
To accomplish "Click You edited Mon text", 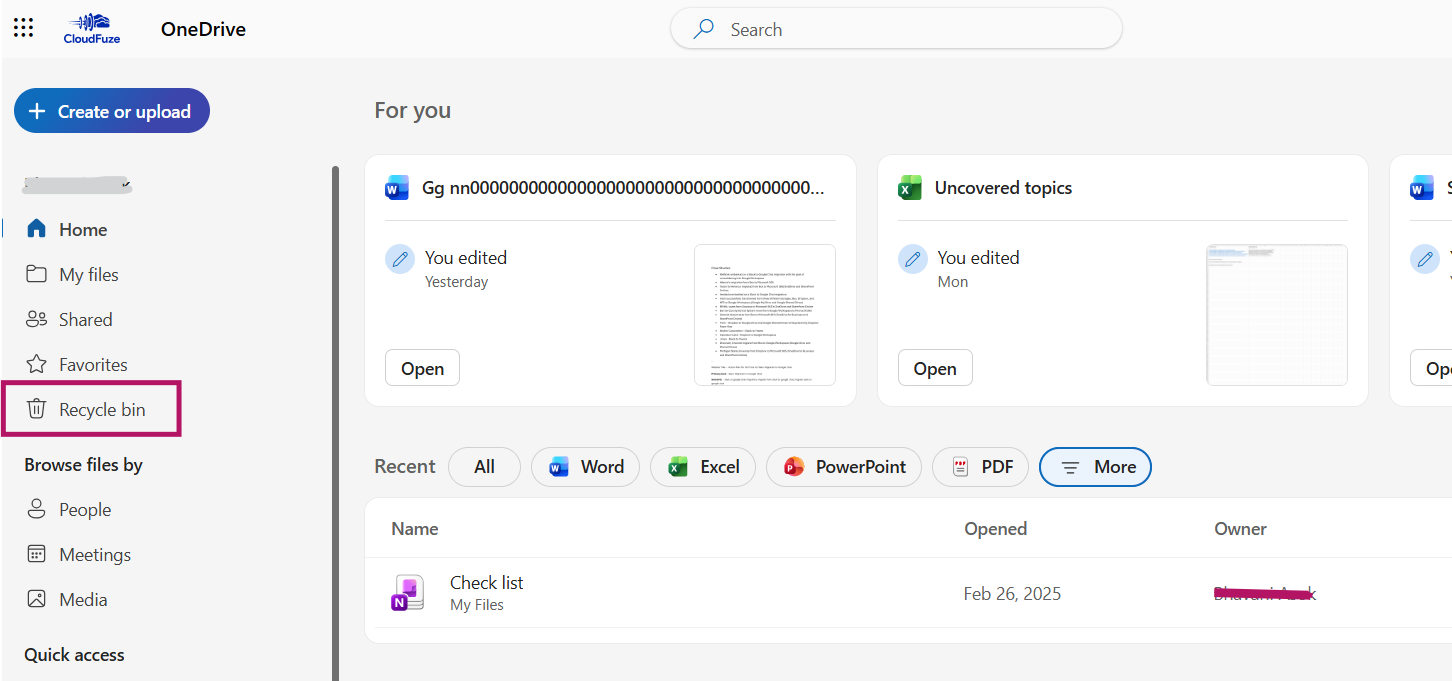I will [978, 269].
